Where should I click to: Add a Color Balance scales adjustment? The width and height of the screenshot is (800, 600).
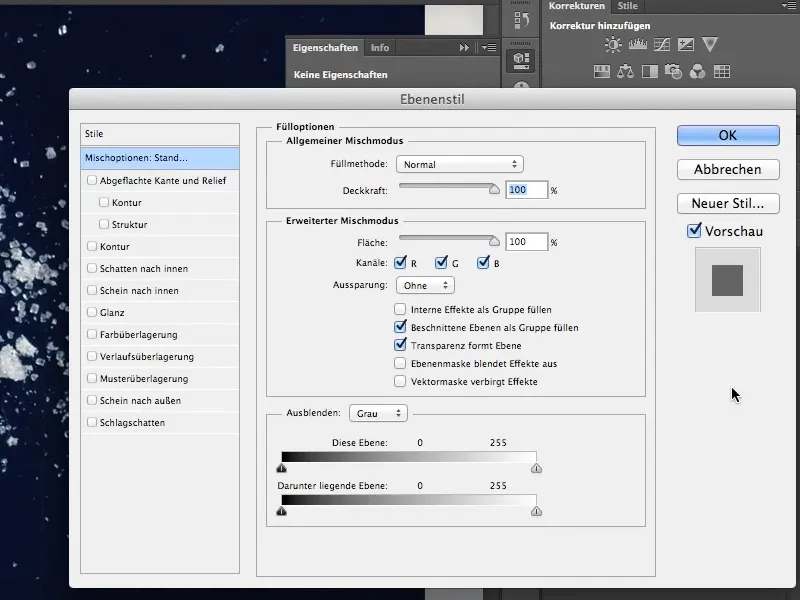coord(625,71)
